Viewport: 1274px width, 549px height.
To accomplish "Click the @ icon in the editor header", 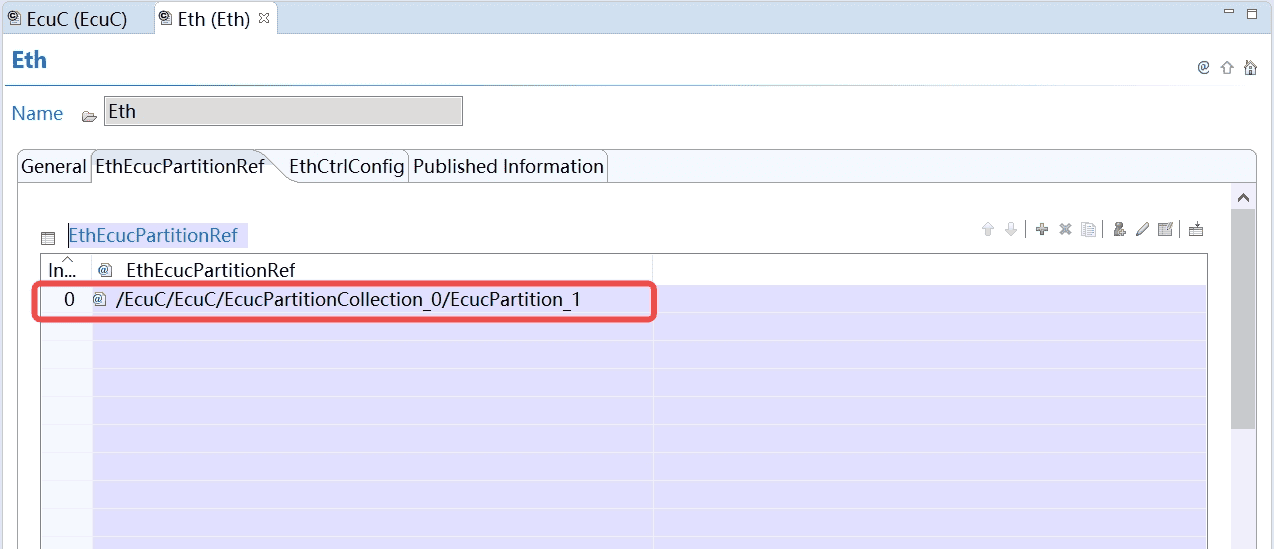I will [1204, 68].
